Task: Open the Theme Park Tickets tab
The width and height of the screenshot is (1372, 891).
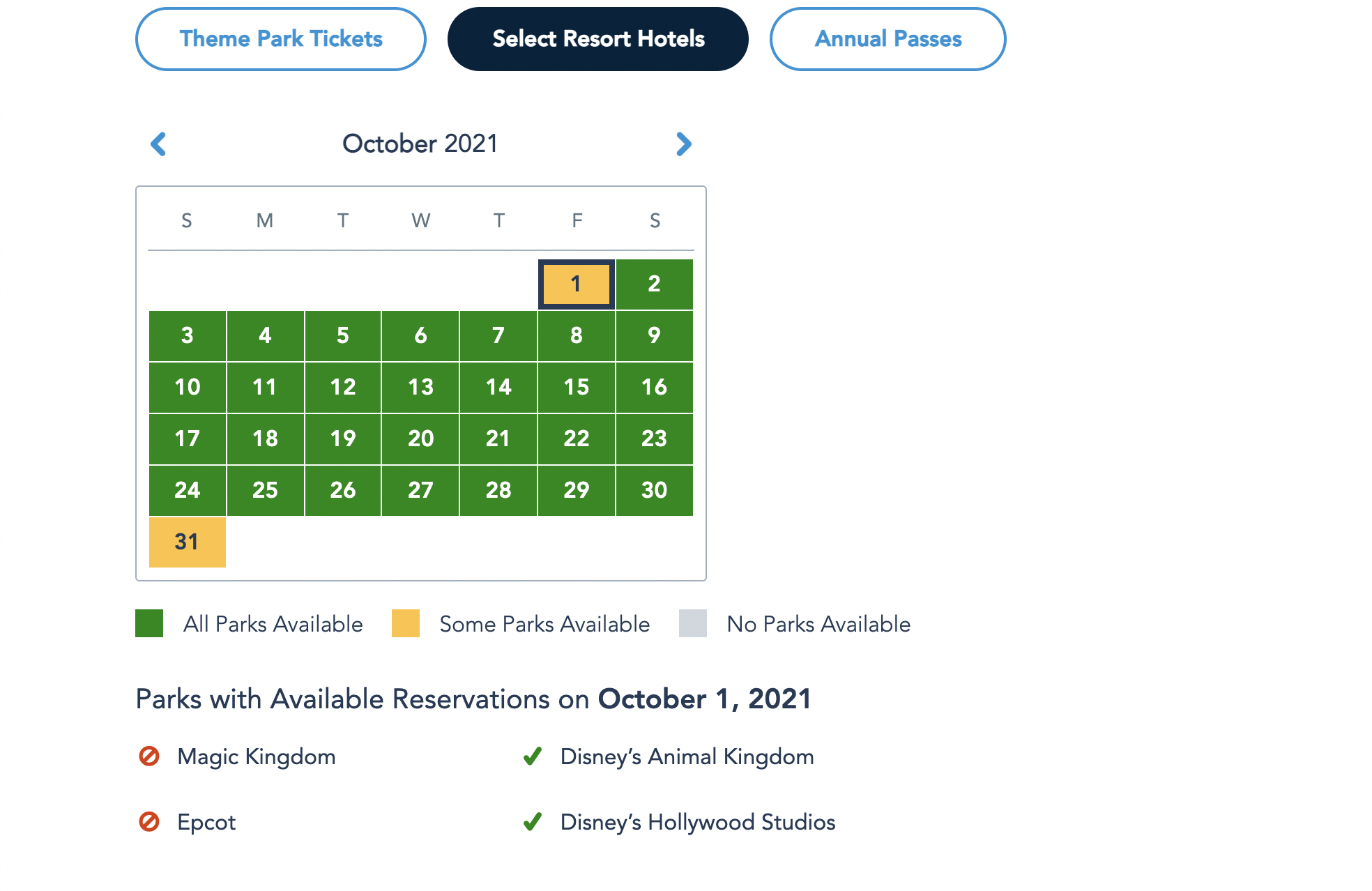Action: pyautogui.click(x=281, y=39)
